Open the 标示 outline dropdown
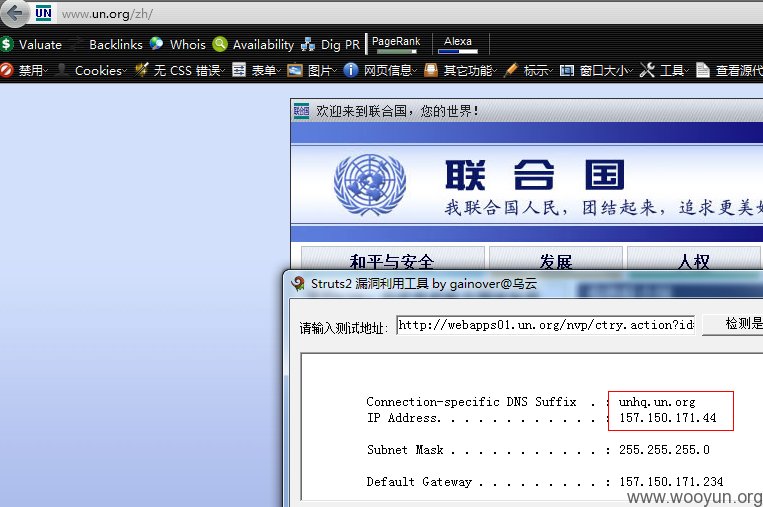The height and width of the screenshot is (507, 763). click(538, 71)
